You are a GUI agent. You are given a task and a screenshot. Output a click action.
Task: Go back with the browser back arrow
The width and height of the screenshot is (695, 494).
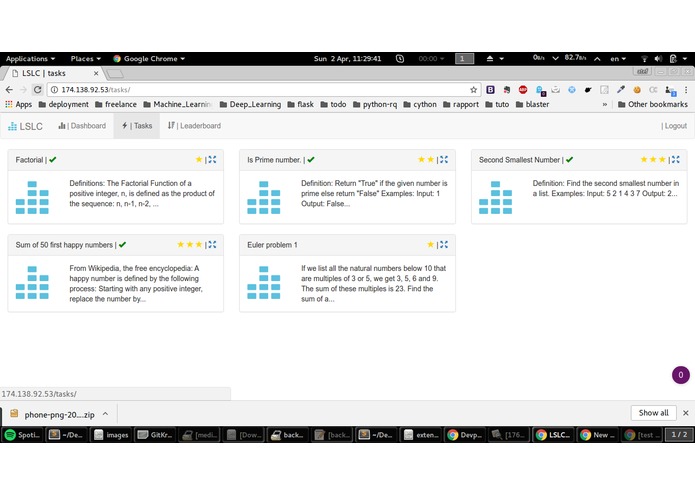(9, 89)
